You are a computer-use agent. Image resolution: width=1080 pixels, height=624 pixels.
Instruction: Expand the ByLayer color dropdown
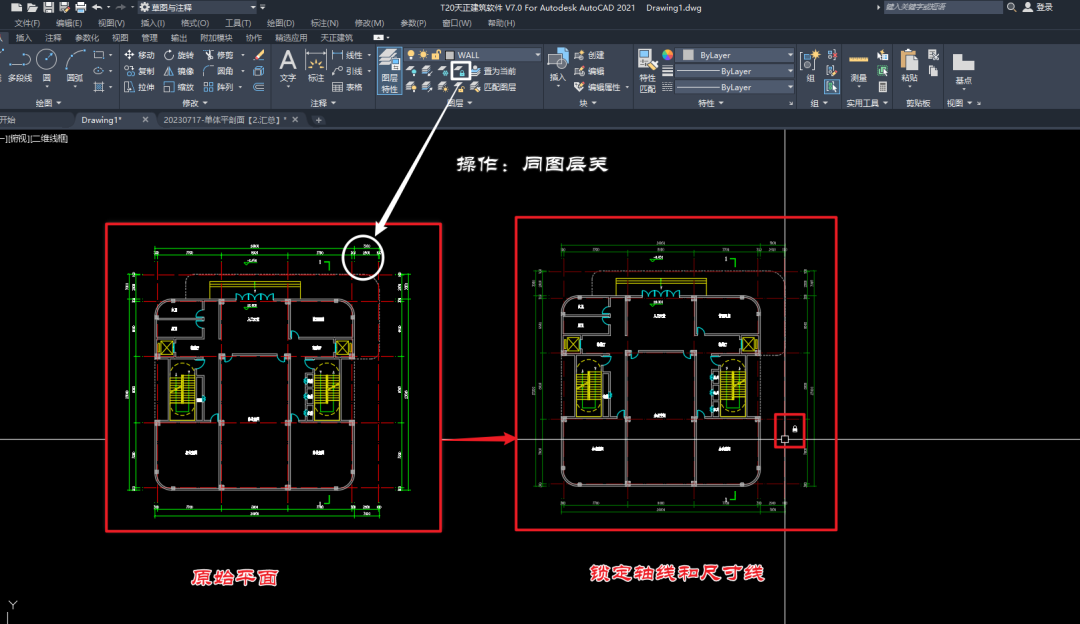point(791,54)
